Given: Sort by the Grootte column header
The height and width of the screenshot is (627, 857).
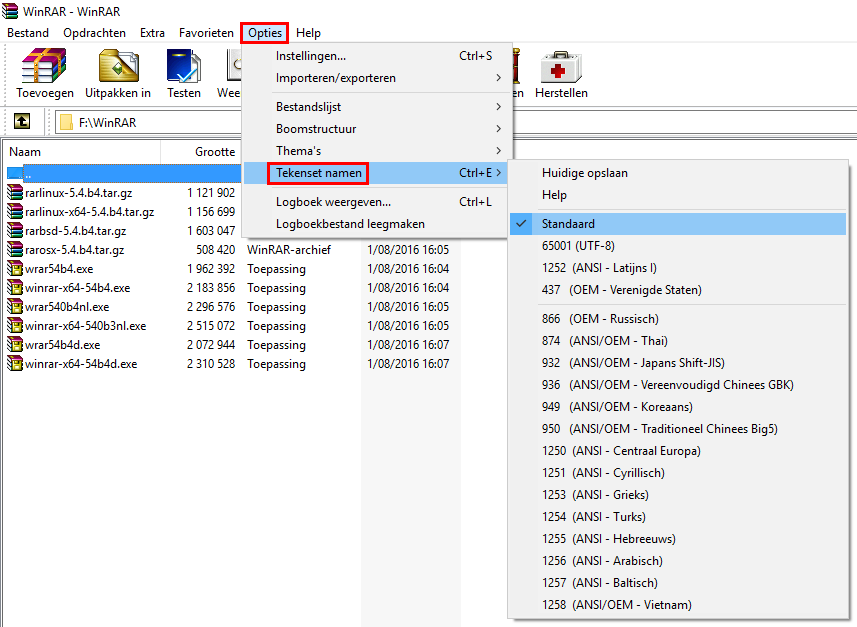Looking at the screenshot, I should [x=201, y=152].
